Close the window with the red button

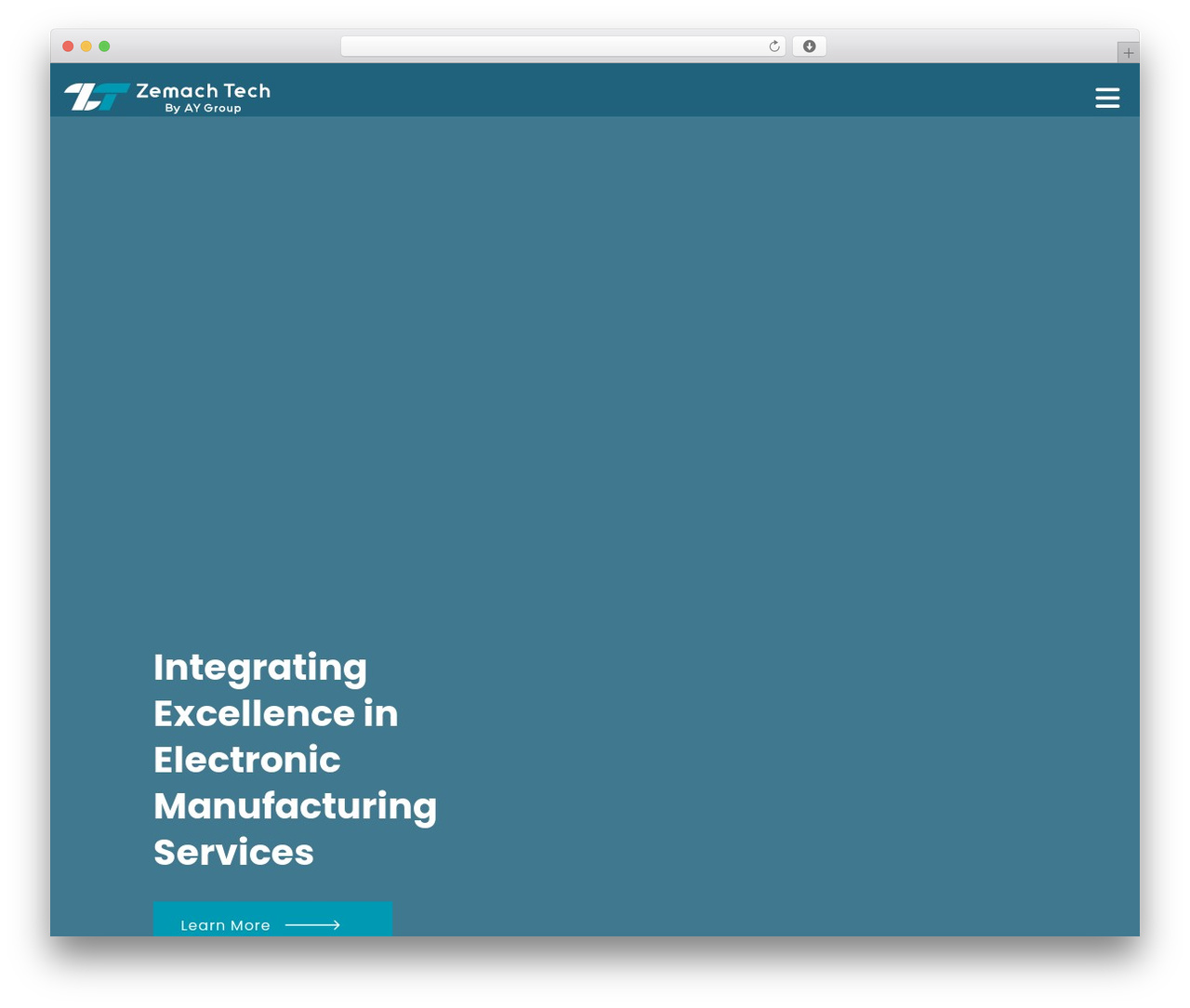point(68,46)
